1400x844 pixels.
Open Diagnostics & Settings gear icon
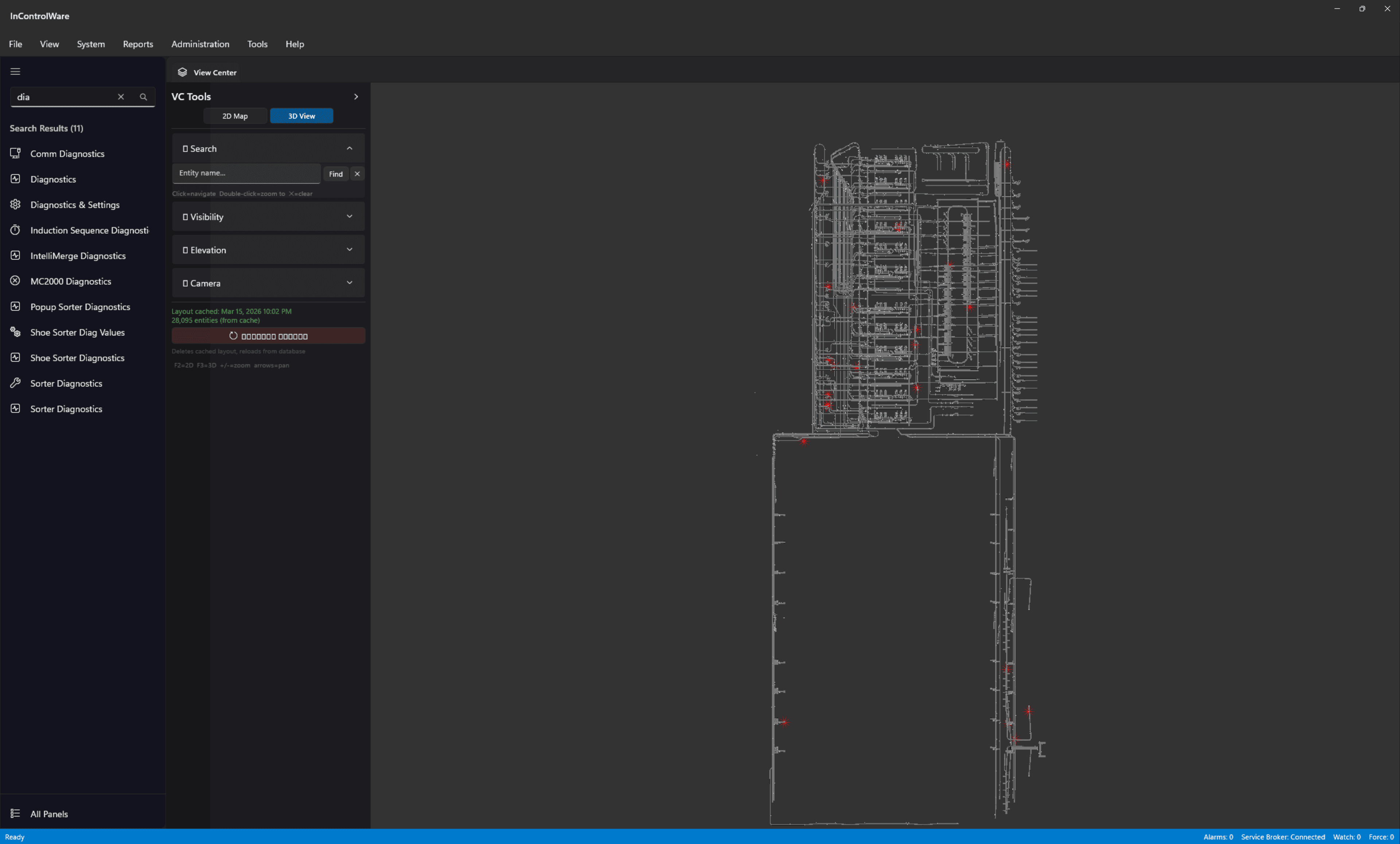(15, 205)
